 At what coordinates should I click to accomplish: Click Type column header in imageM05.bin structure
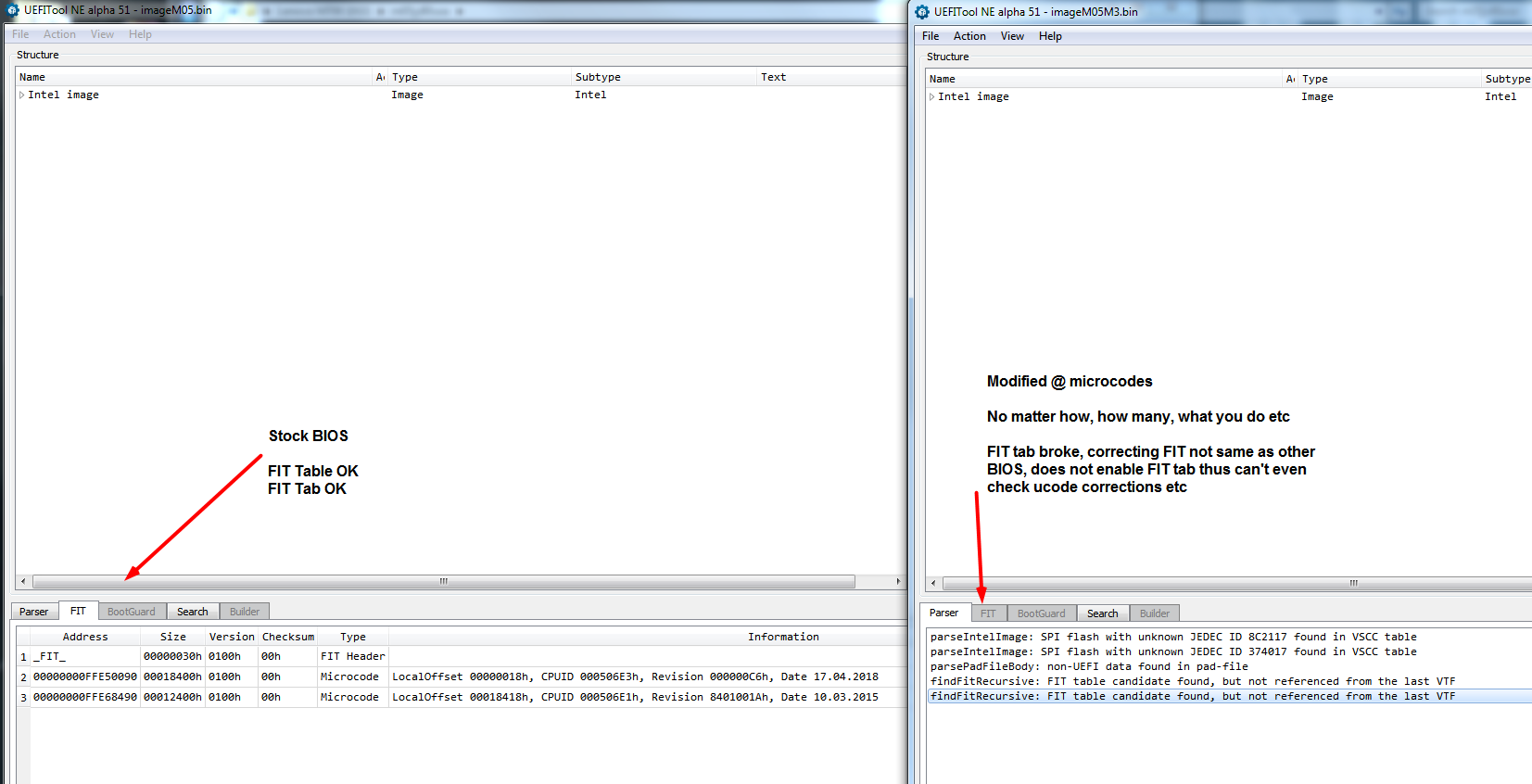pyautogui.click(x=479, y=77)
